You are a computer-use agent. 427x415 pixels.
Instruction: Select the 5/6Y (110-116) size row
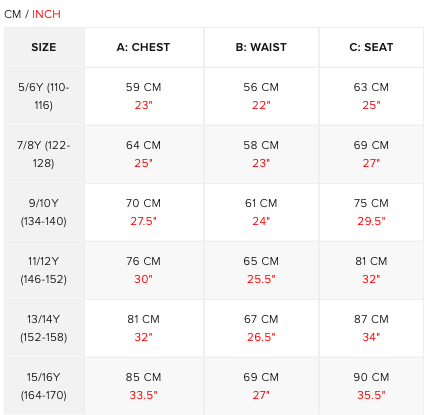tap(214, 96)
